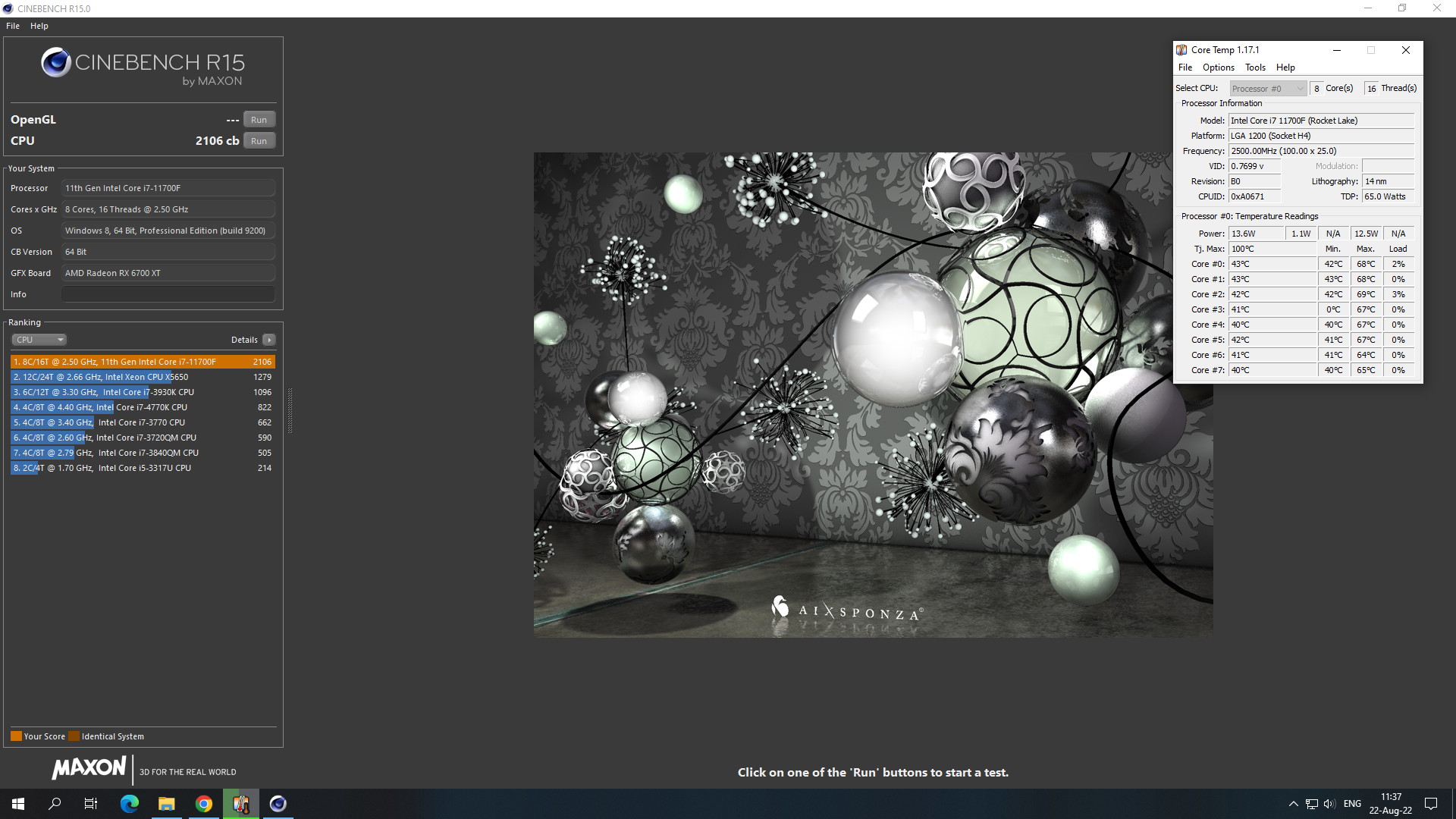Viewport: 1456px width, 819px height.
Task: Click the orange Your Score legend swatch
Action: coord(16,736)
